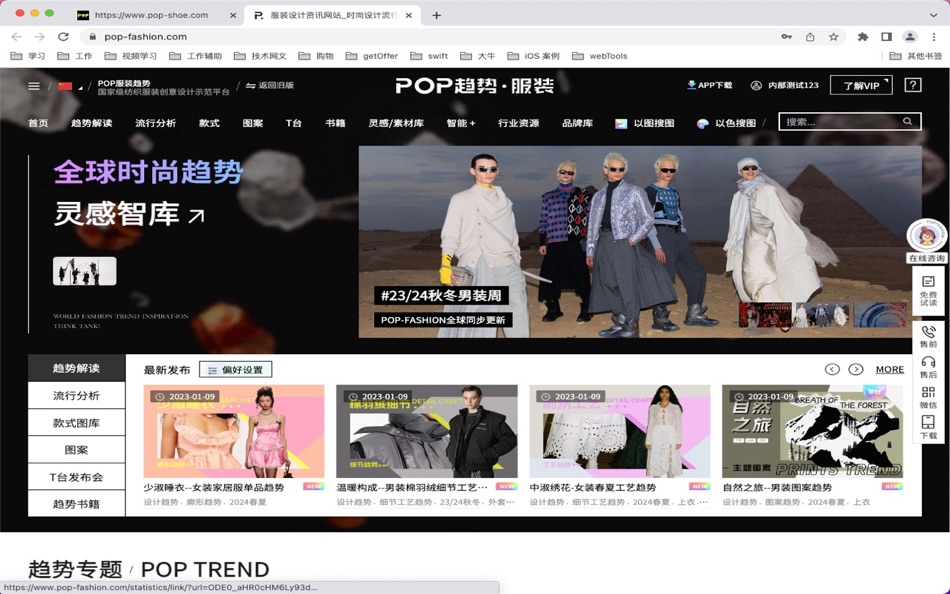Click the MORE link
This screenshot has width=950, height=594.
[x=889, y=369]
